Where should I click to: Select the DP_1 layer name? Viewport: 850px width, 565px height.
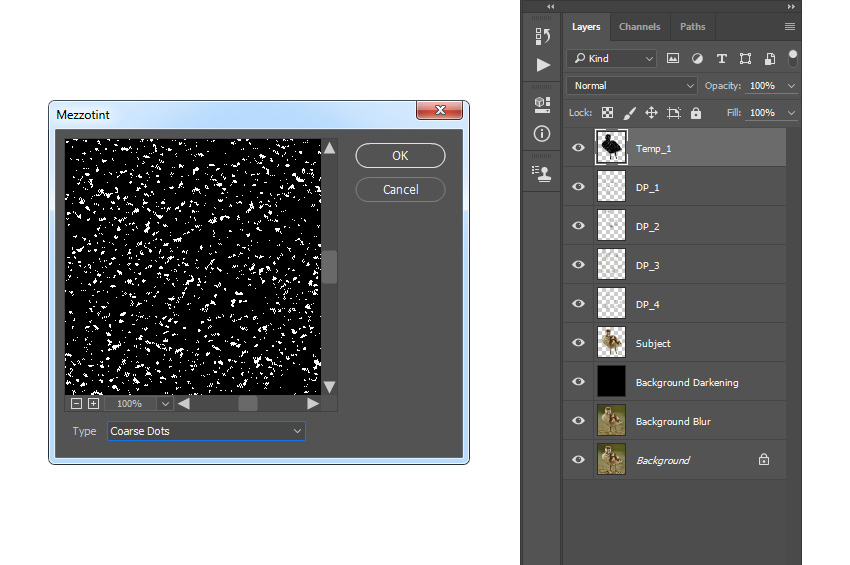tap(648, 188)
